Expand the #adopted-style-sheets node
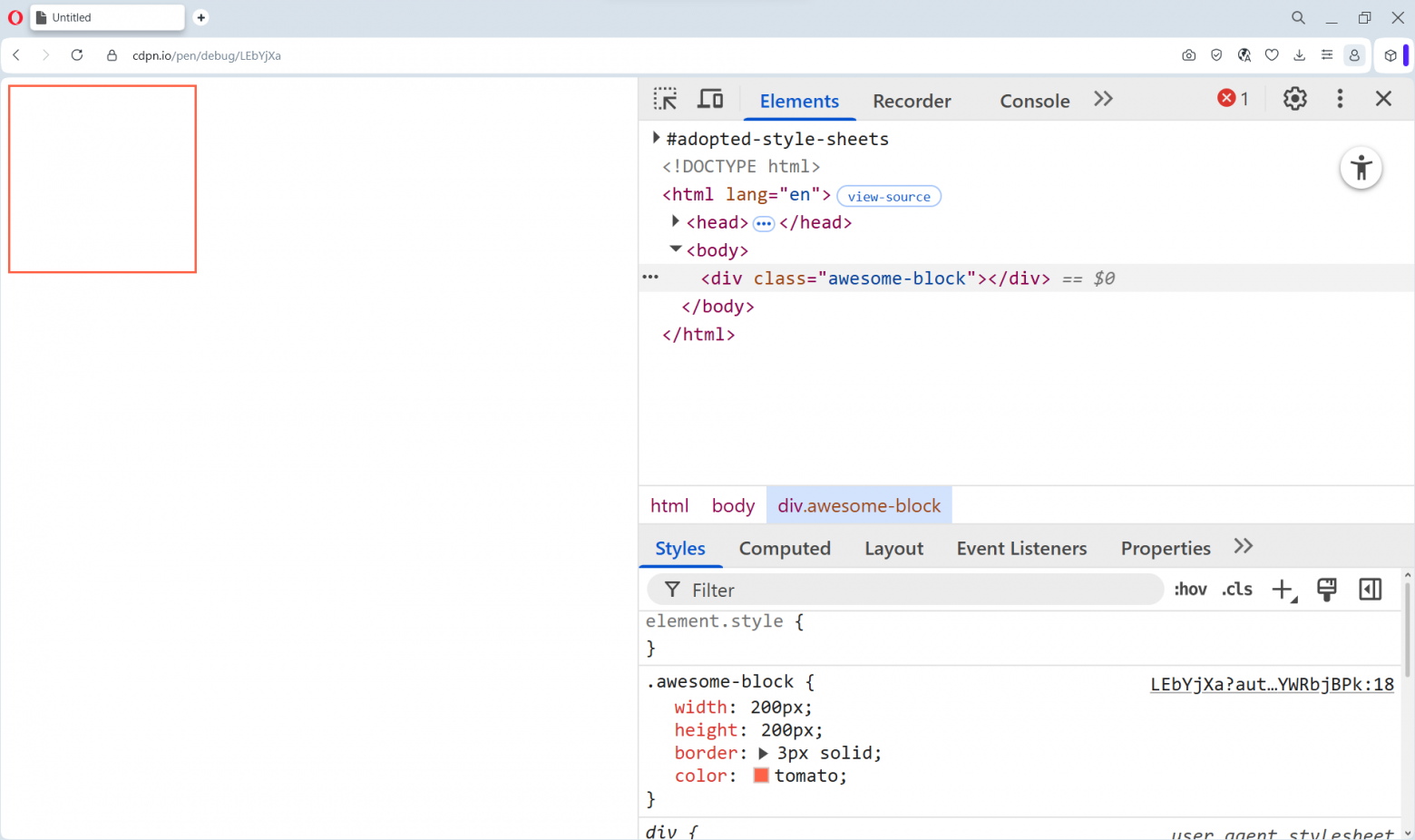Screen dimensions: 1415x840 656,138
